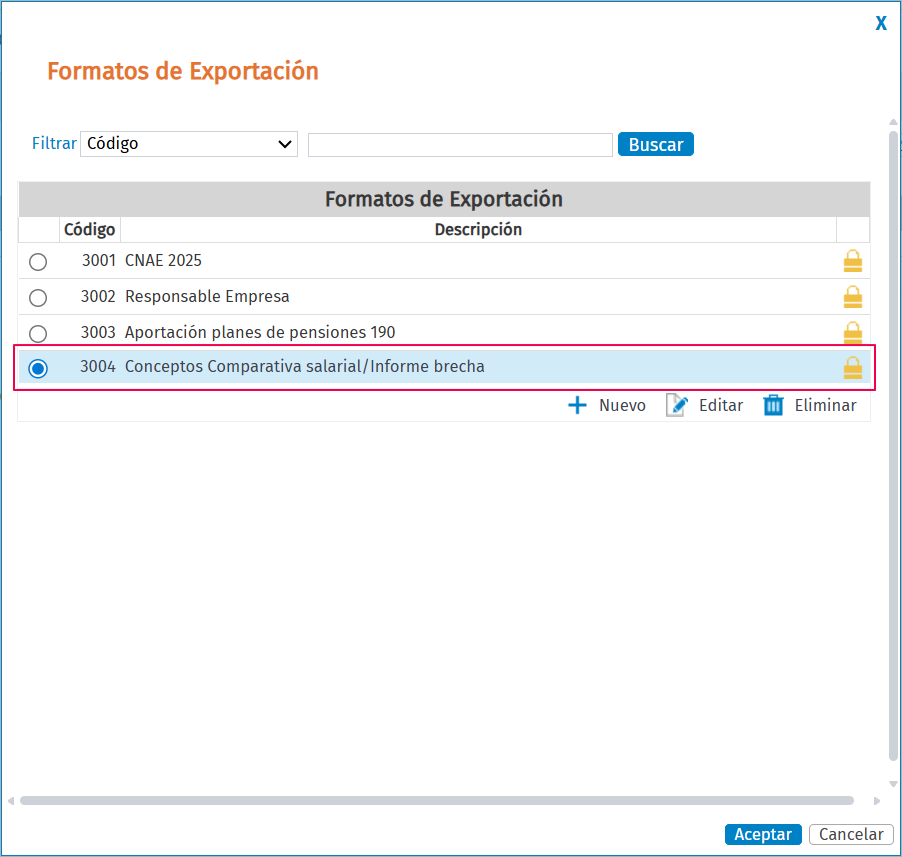Select the radio button for Responsable Empresa
This screenshot has height=857, width=902.
coord(38,297)
